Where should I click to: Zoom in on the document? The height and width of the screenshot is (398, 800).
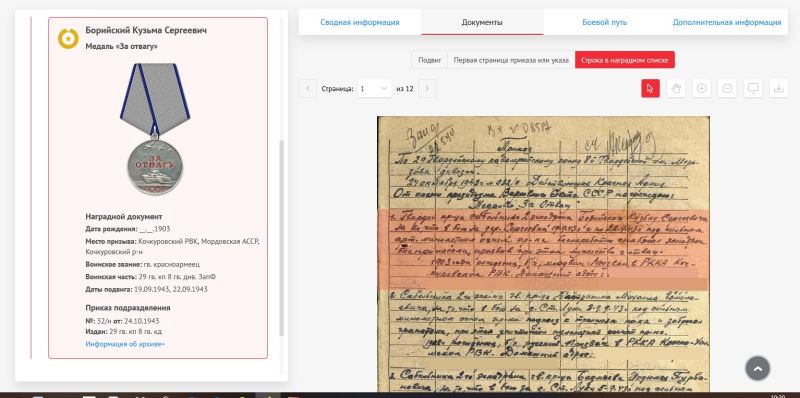pos(702,88)
